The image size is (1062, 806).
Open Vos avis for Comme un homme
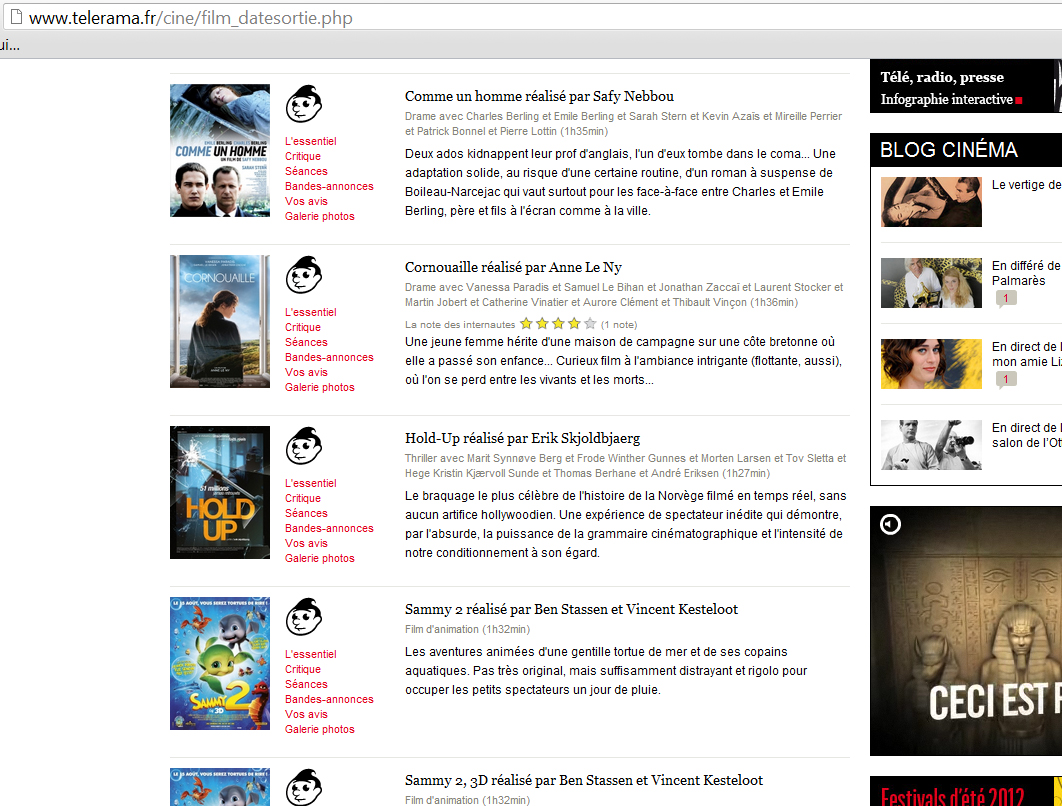pos(306,201)
